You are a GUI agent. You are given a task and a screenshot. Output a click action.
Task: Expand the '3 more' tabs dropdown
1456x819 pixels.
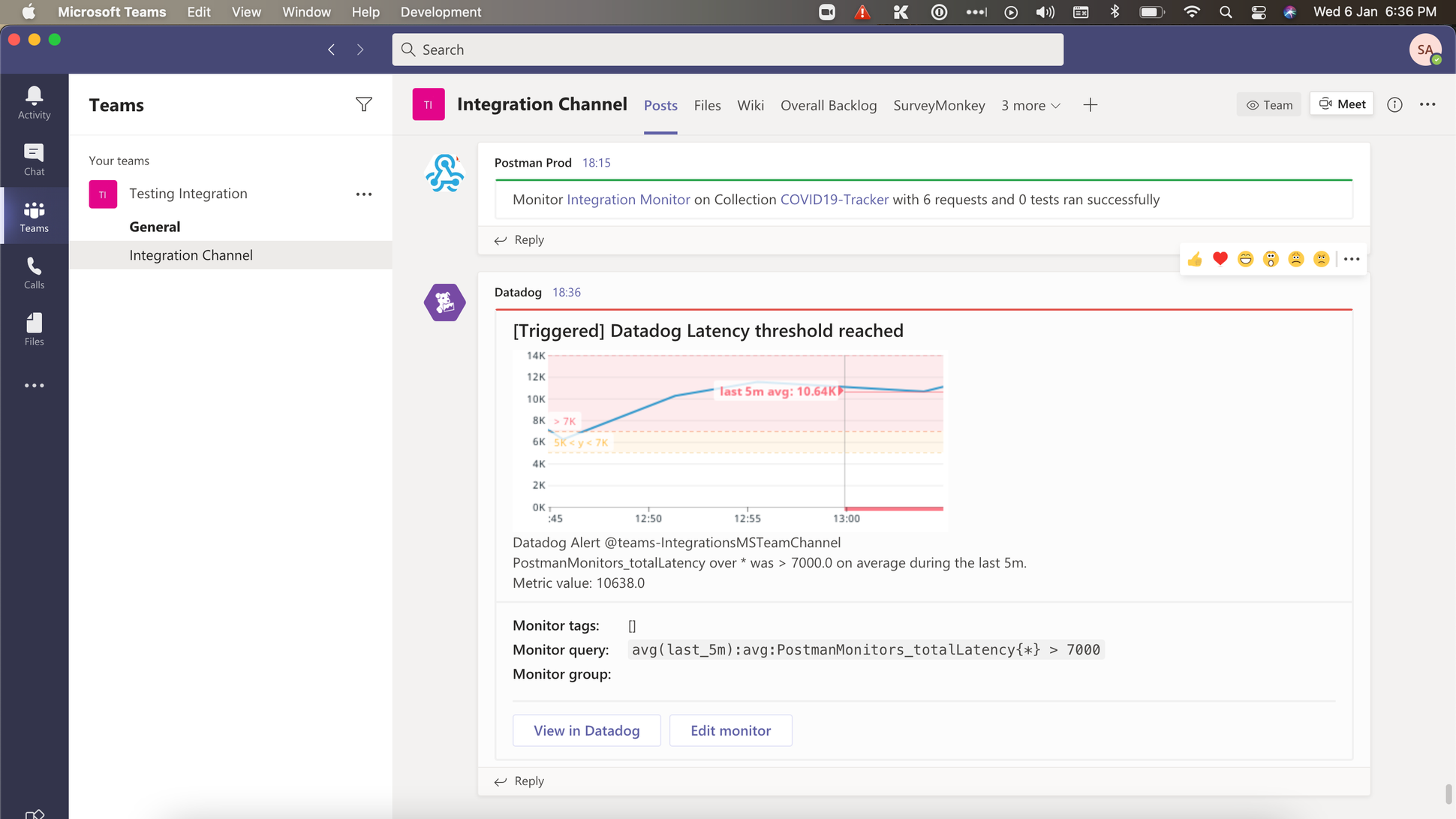1029,105
